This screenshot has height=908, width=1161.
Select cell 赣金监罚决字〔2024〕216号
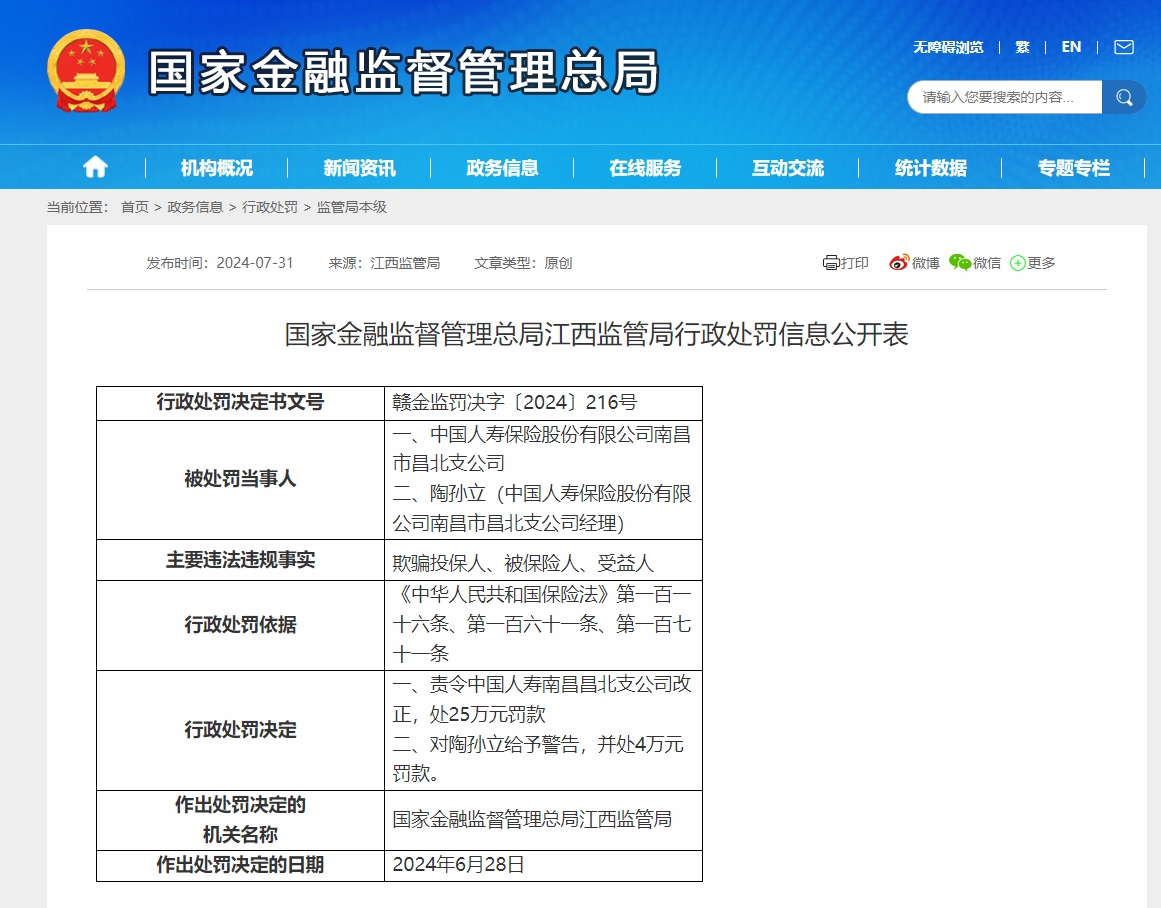pos(543,403)
